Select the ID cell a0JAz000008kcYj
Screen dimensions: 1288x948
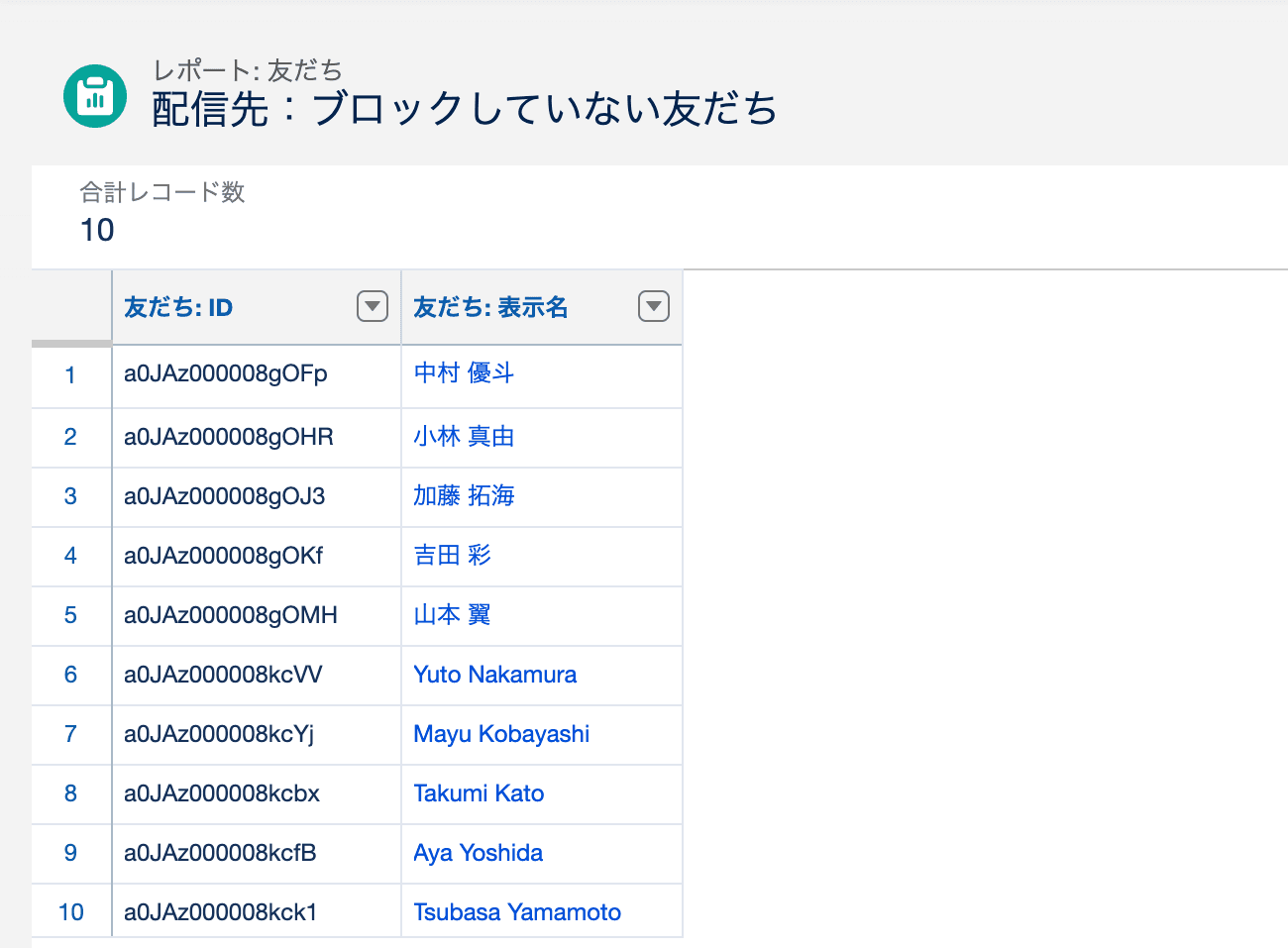point(257,735)
